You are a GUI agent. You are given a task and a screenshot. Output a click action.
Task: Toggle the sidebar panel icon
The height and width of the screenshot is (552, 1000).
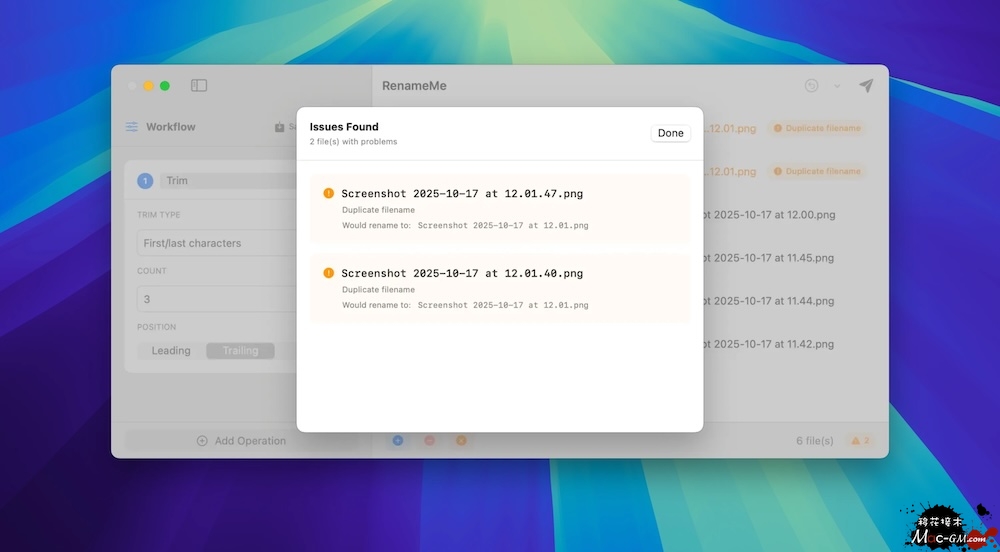(199, 86)
